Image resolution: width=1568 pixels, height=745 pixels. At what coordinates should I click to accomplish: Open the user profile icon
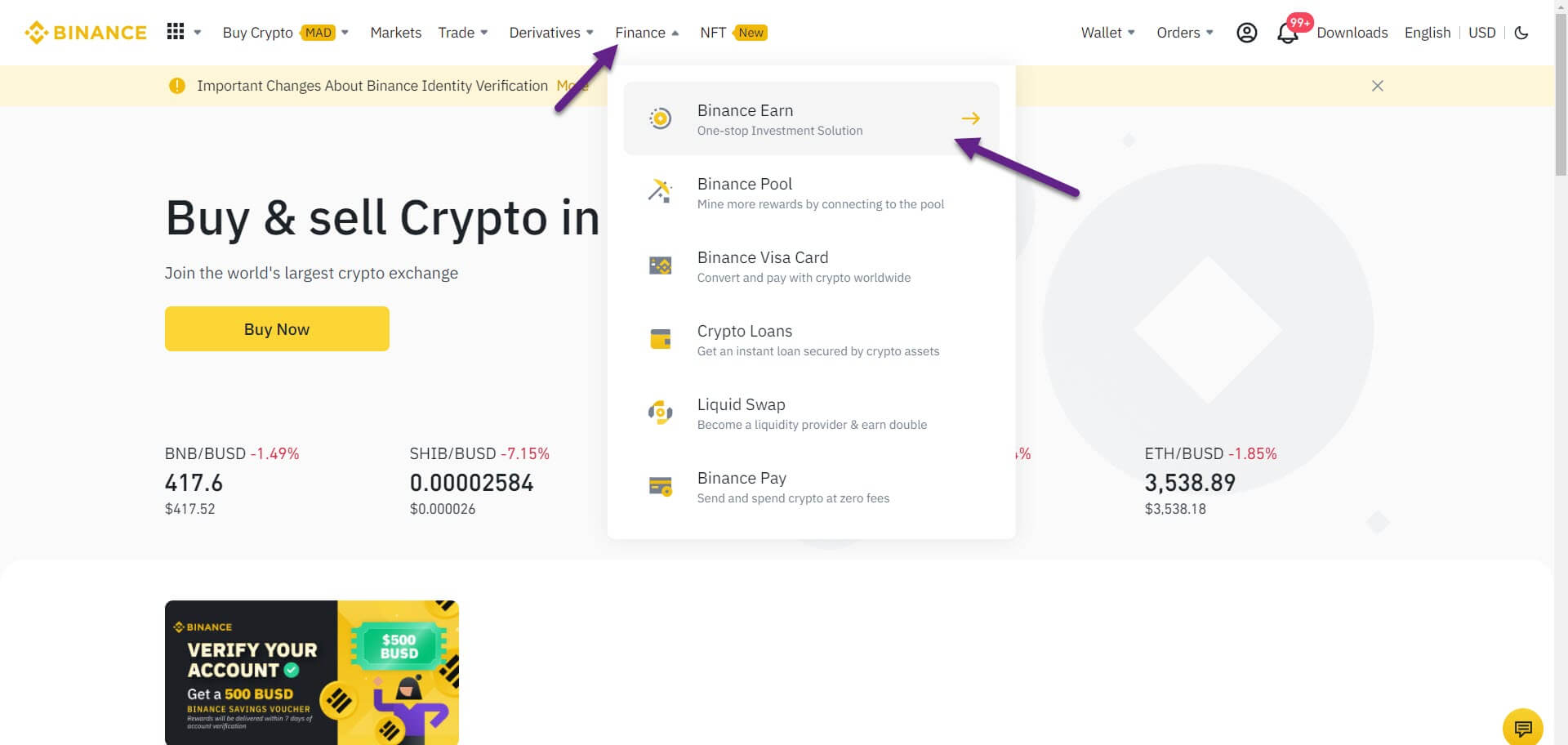pos(1246,33)
